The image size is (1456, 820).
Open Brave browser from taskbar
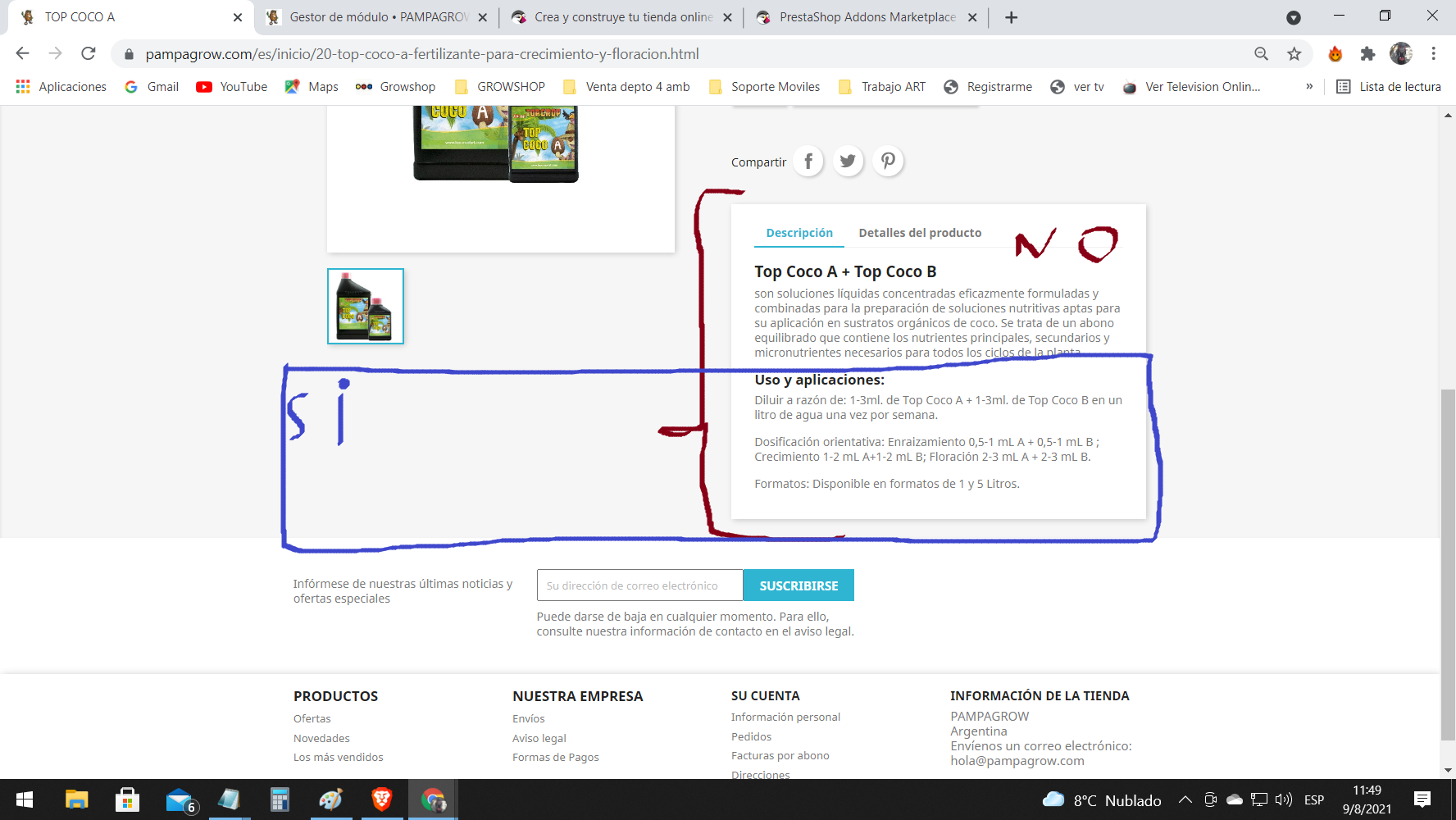click(382, 799)
